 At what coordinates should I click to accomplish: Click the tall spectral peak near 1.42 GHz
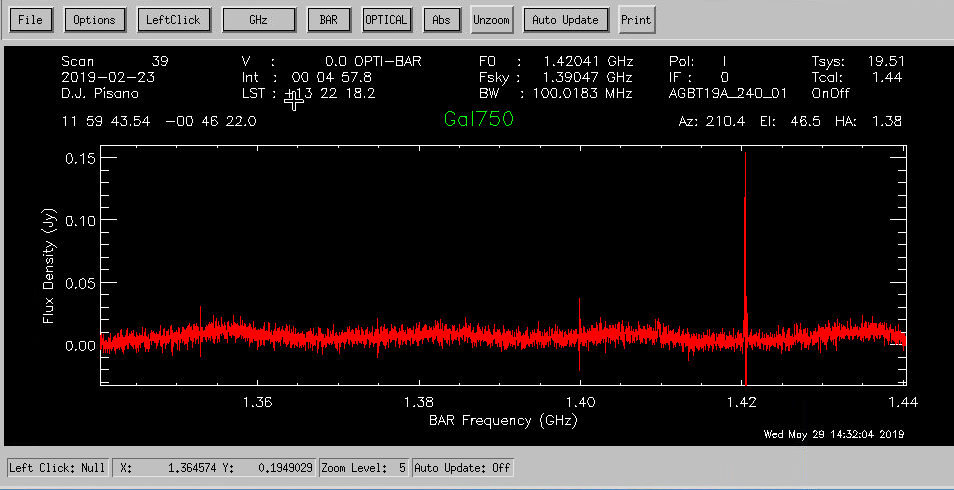(x=745, y=200)
